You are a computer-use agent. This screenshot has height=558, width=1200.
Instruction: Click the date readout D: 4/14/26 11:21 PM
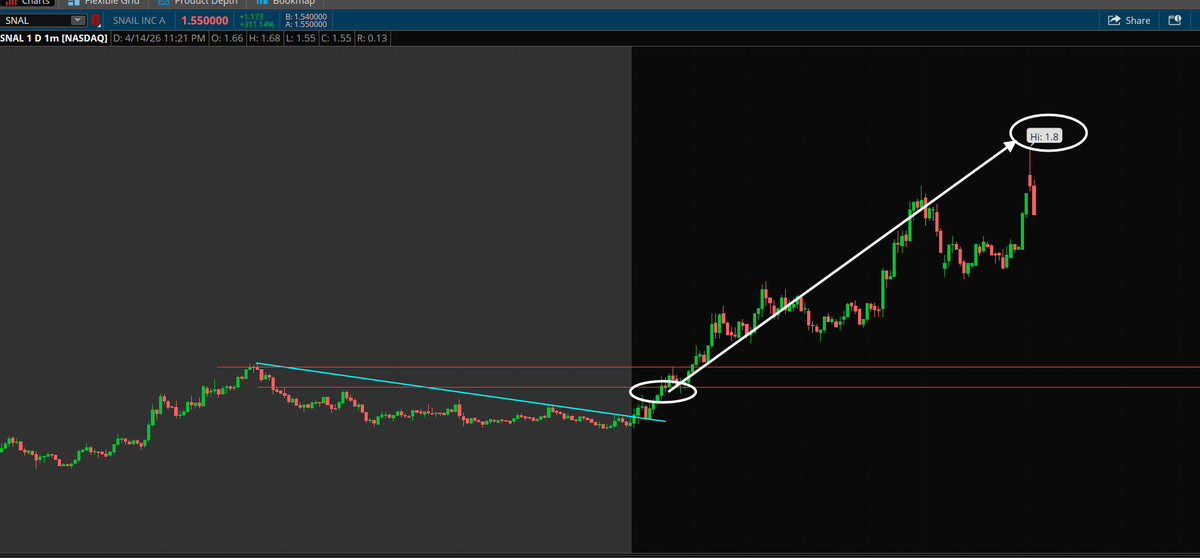coord(159,38)
